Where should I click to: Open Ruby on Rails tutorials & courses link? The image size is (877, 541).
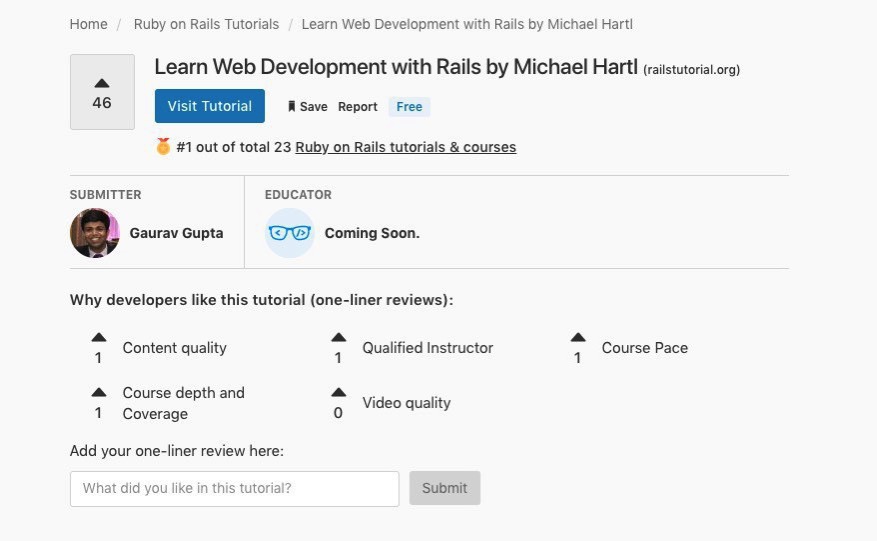click(406, 147)
